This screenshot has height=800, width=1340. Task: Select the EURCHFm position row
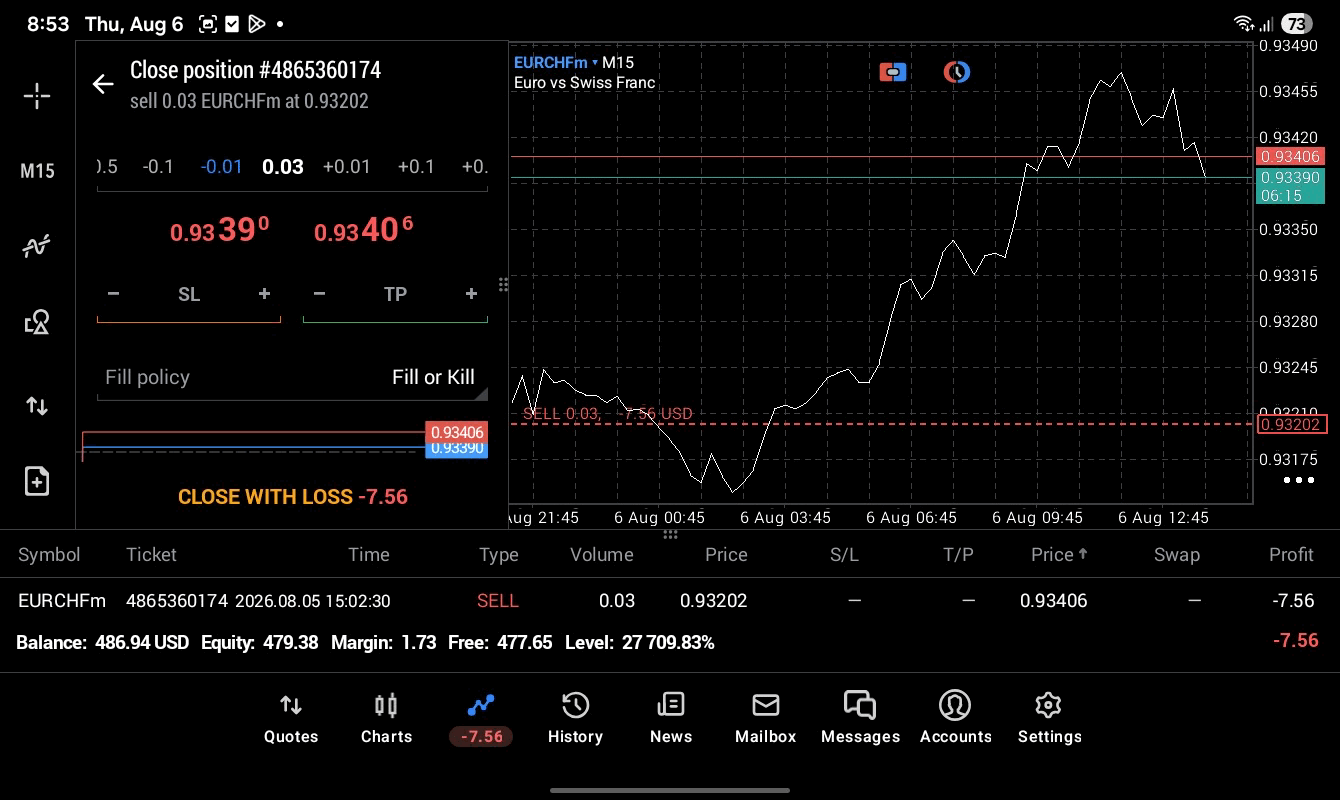tap(670, 601)
